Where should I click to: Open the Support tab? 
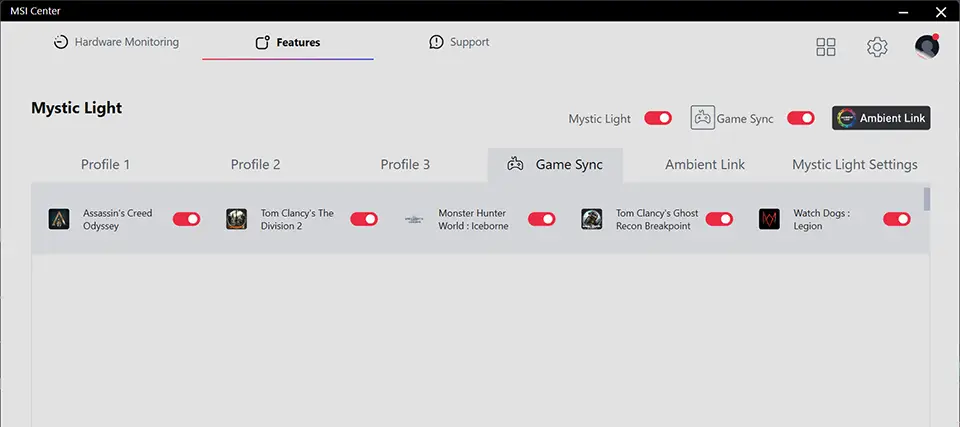click(x=459, y=42)
